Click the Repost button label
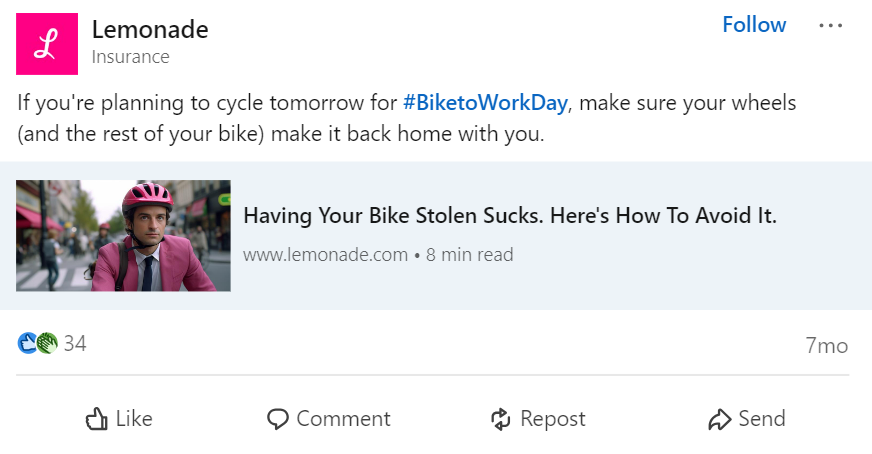This screenshot has width=872, height=454. click(x=553, y=420)
